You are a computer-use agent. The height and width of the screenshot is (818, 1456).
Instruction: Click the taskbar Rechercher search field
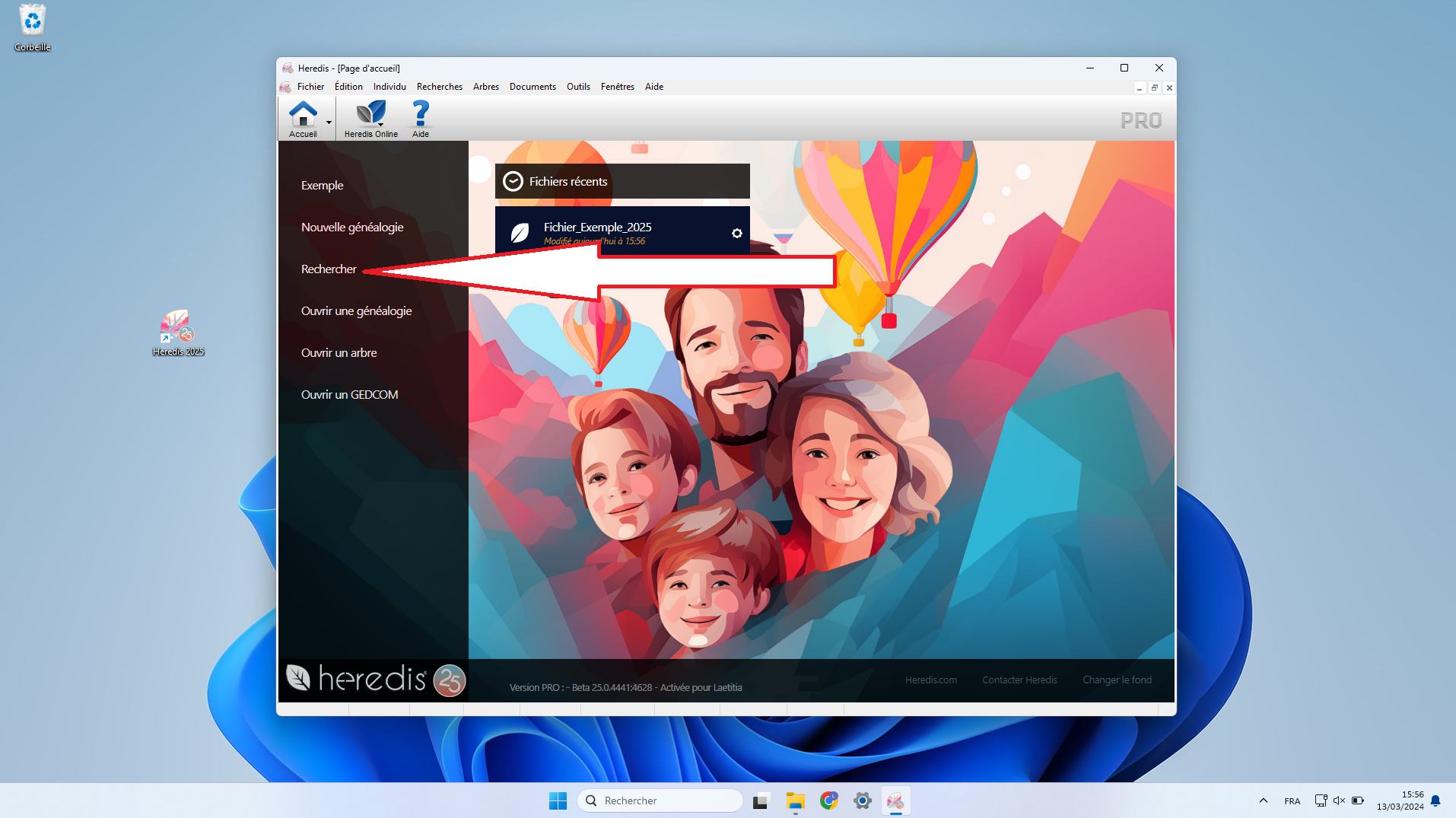(660, 800)
